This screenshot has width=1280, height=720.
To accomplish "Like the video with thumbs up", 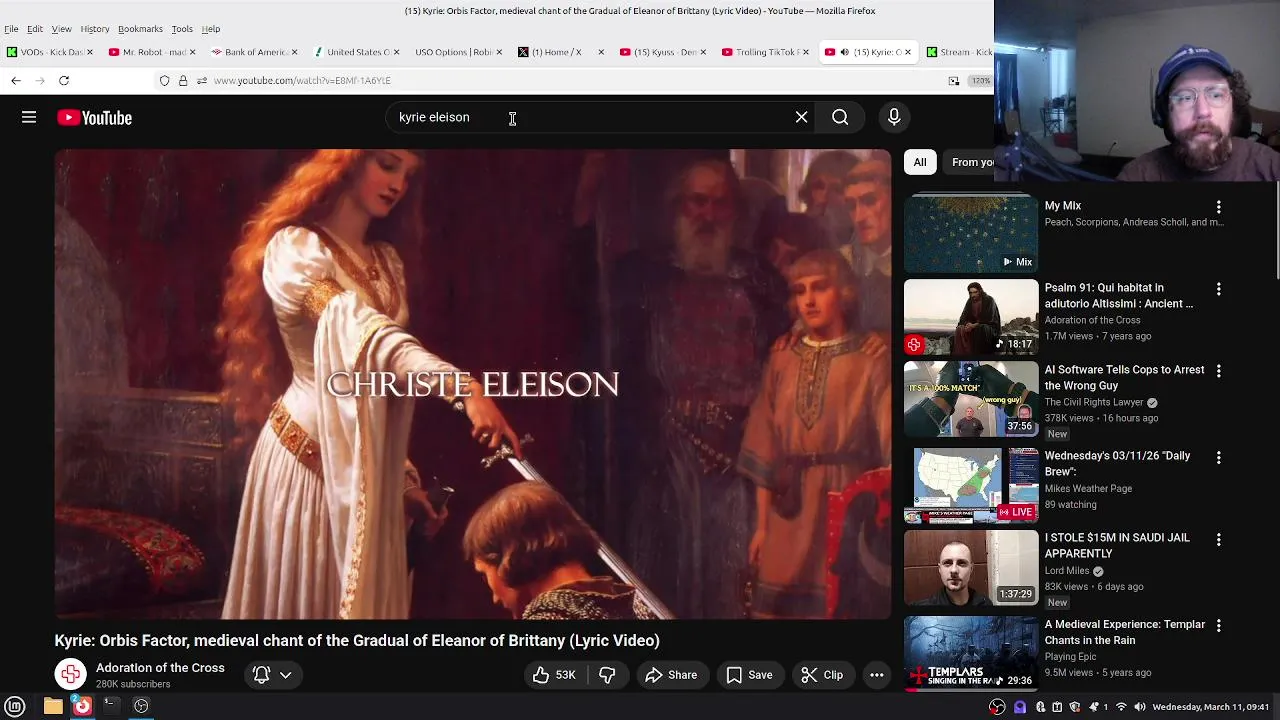I will click(553, 675).
